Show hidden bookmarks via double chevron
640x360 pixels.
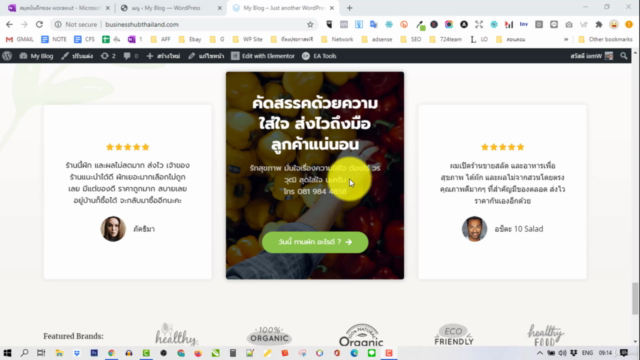pos(566,39)
